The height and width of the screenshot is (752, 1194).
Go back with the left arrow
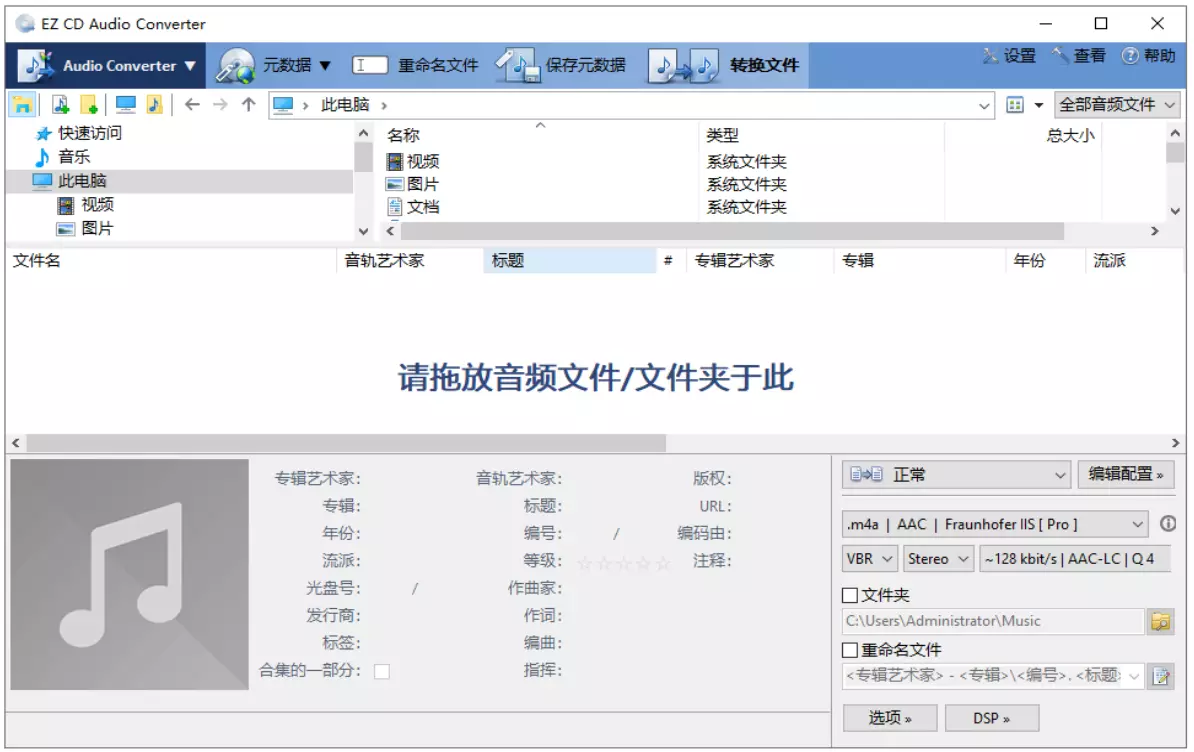(192, 104)
